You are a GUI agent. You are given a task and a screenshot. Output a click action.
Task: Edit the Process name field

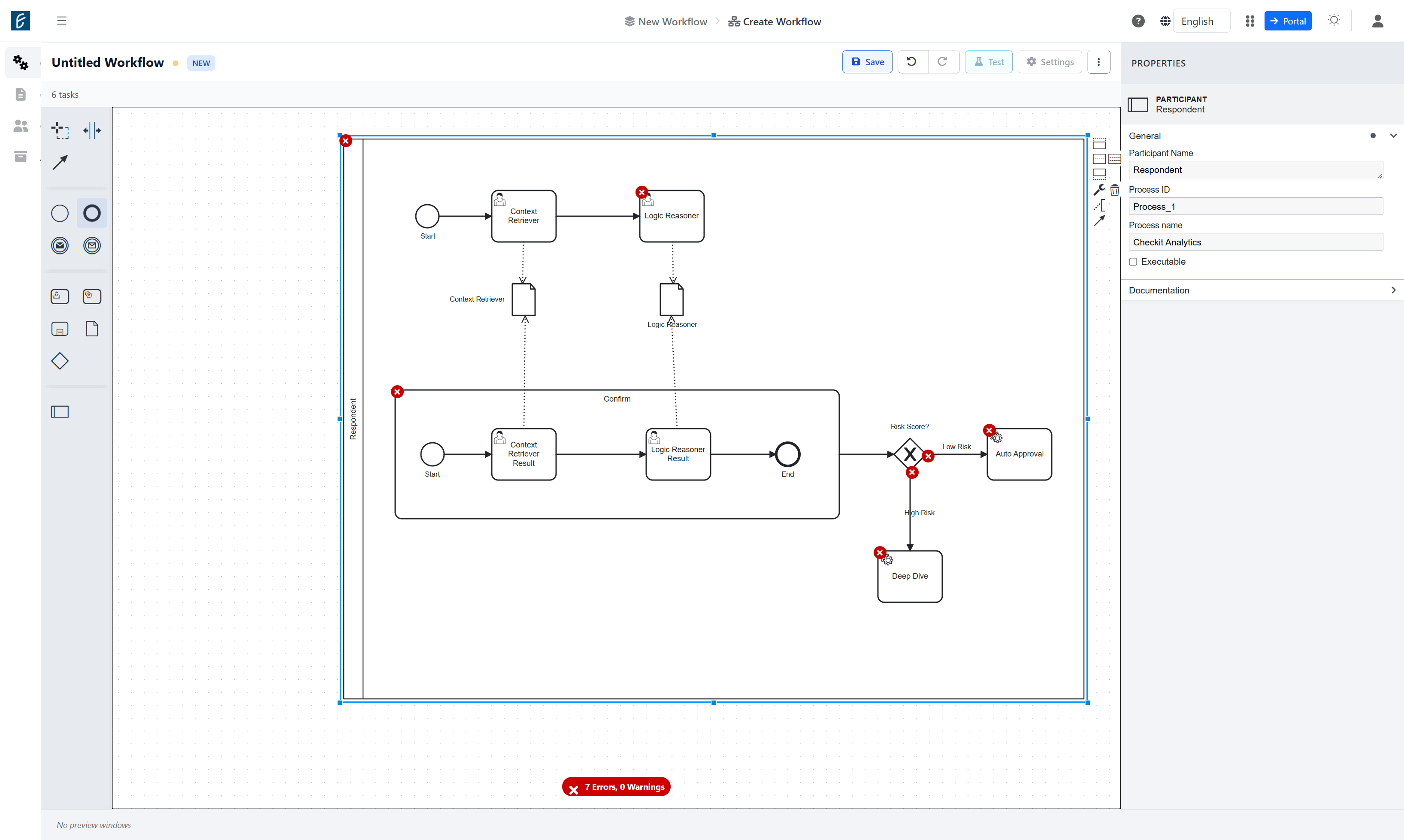1255,242
